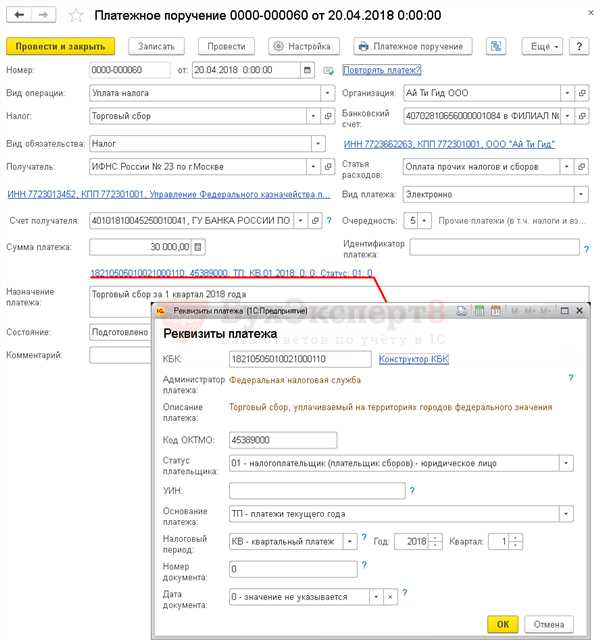Open calendar picker for document date
The width and height of the screenshot is (600, 643).
tap(307, 70)
